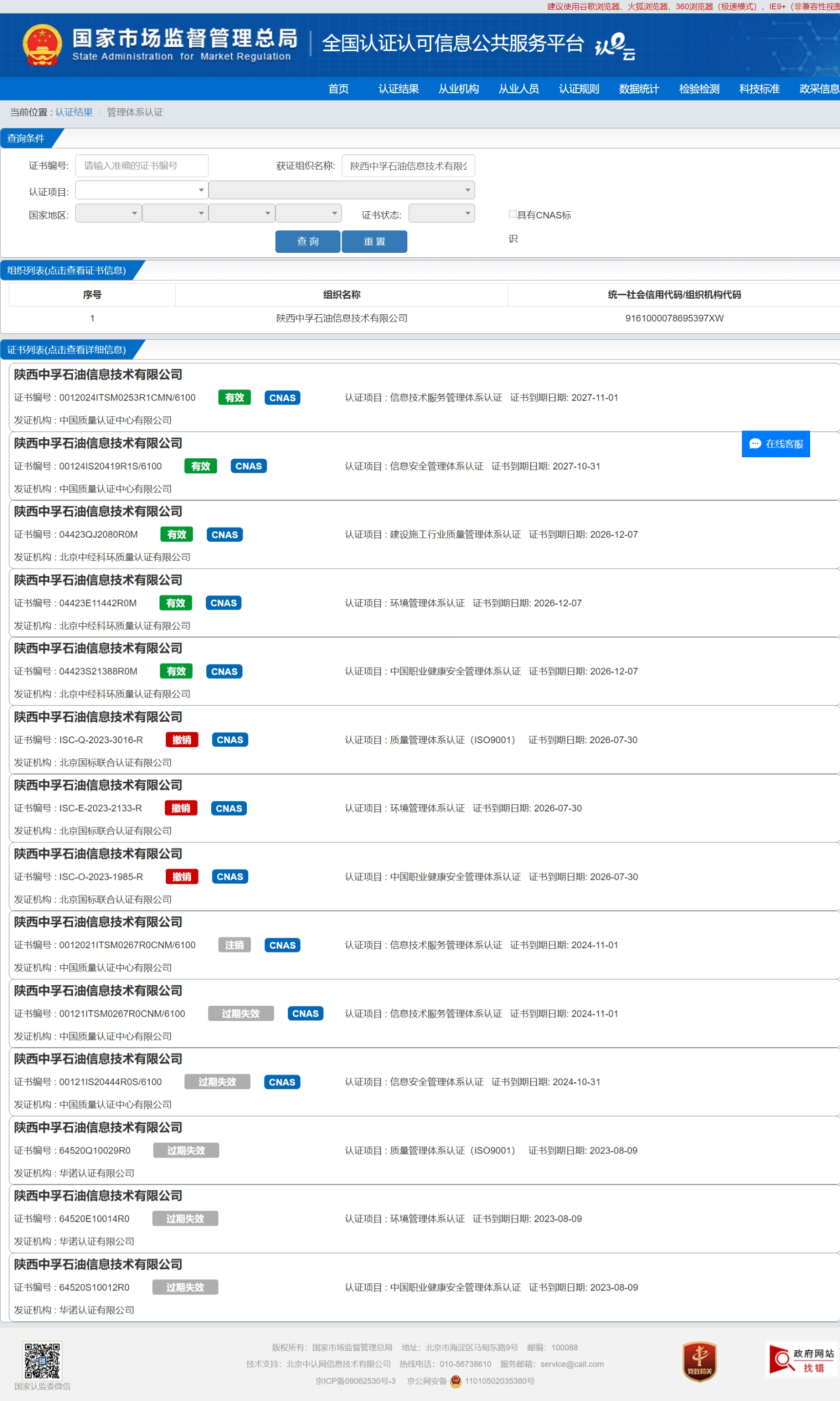This screenshot has height=1401, width=840.
Task: Focus the 证书编号 input field
Action: tap(141, 166)
